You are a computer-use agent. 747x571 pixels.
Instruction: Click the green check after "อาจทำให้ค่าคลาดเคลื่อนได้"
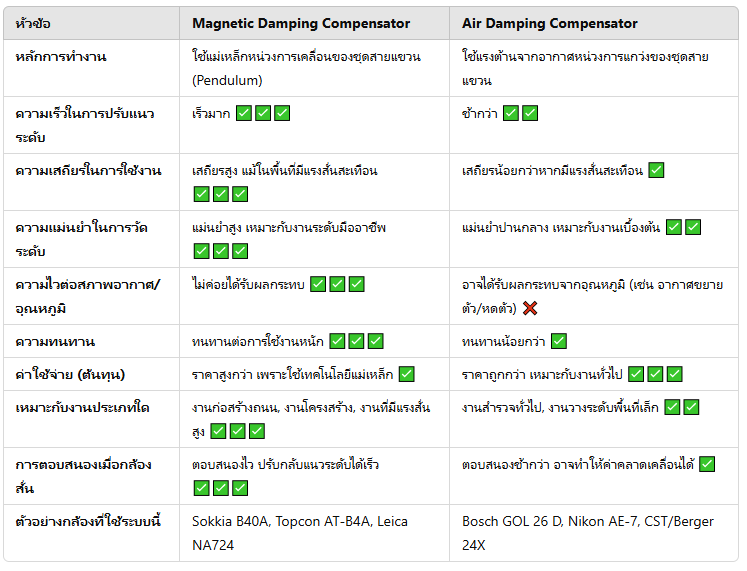click(x=707, y=464)
